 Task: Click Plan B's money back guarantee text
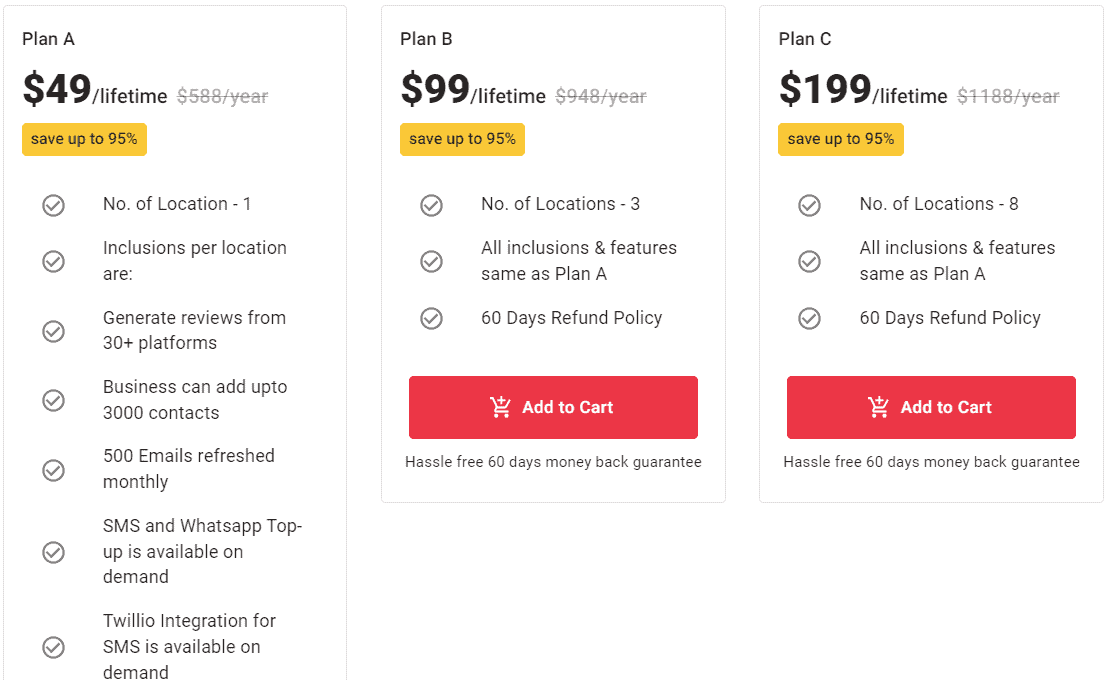(x=553, y=462)
